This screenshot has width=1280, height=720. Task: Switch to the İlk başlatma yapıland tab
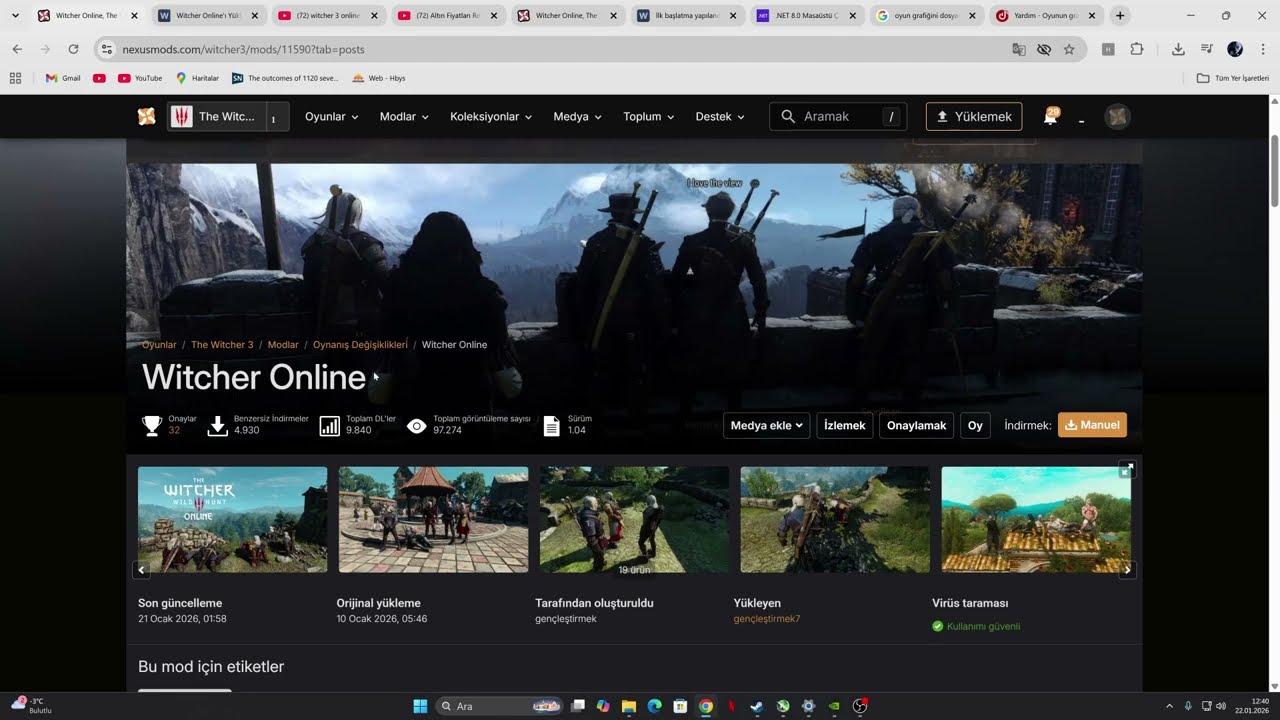click(x=687, y=16)
